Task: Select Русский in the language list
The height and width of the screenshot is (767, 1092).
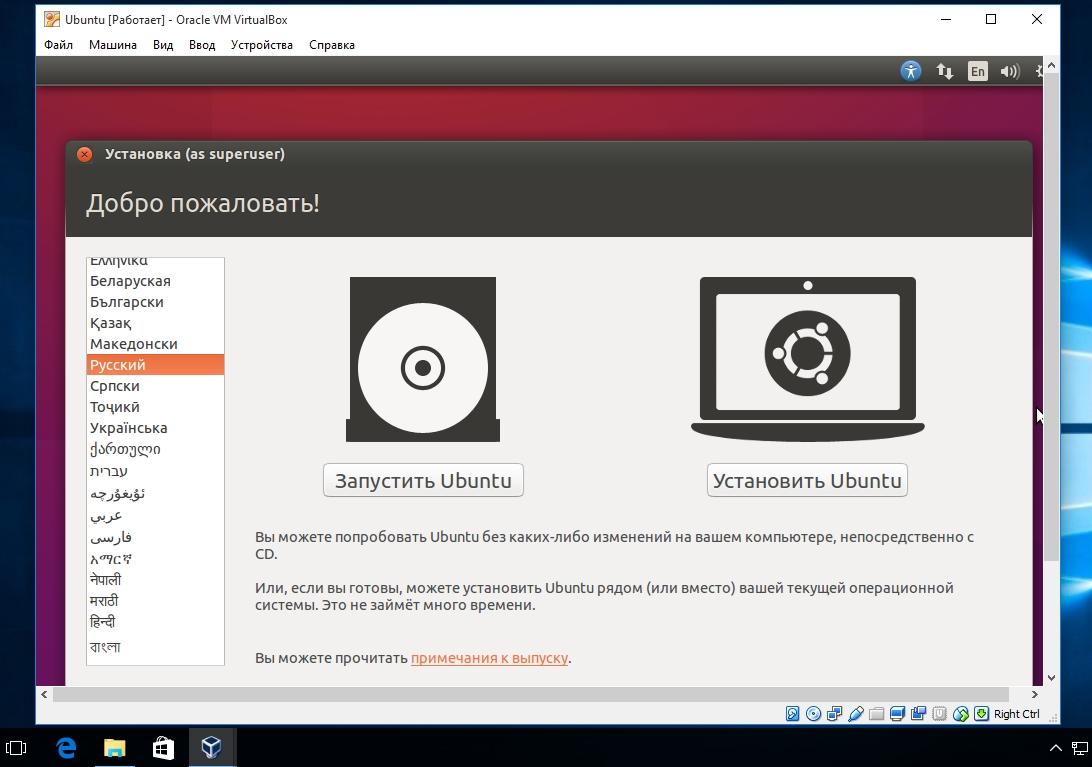Action: tap(155, 364)
